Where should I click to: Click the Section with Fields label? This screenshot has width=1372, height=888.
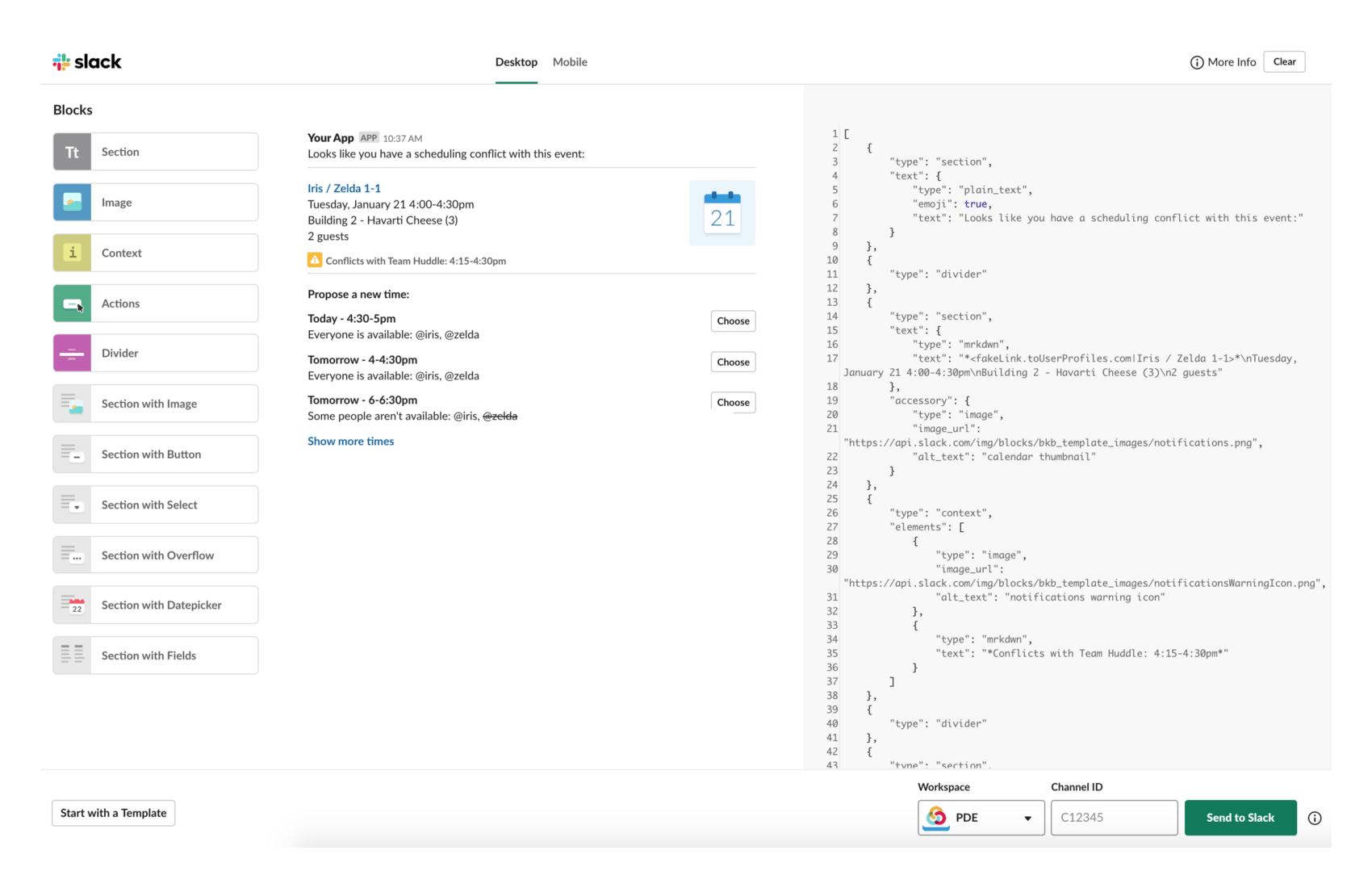click(x=149, y=656)
